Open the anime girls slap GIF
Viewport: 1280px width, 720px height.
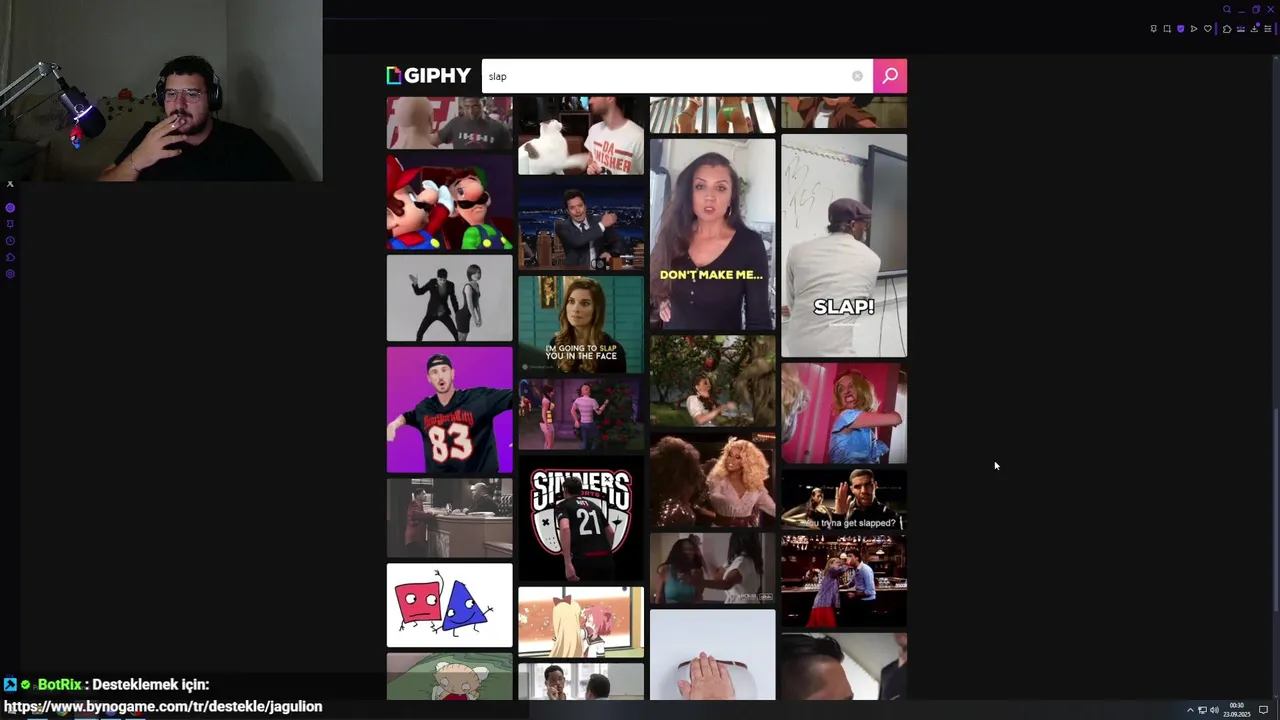coord(581,622)
